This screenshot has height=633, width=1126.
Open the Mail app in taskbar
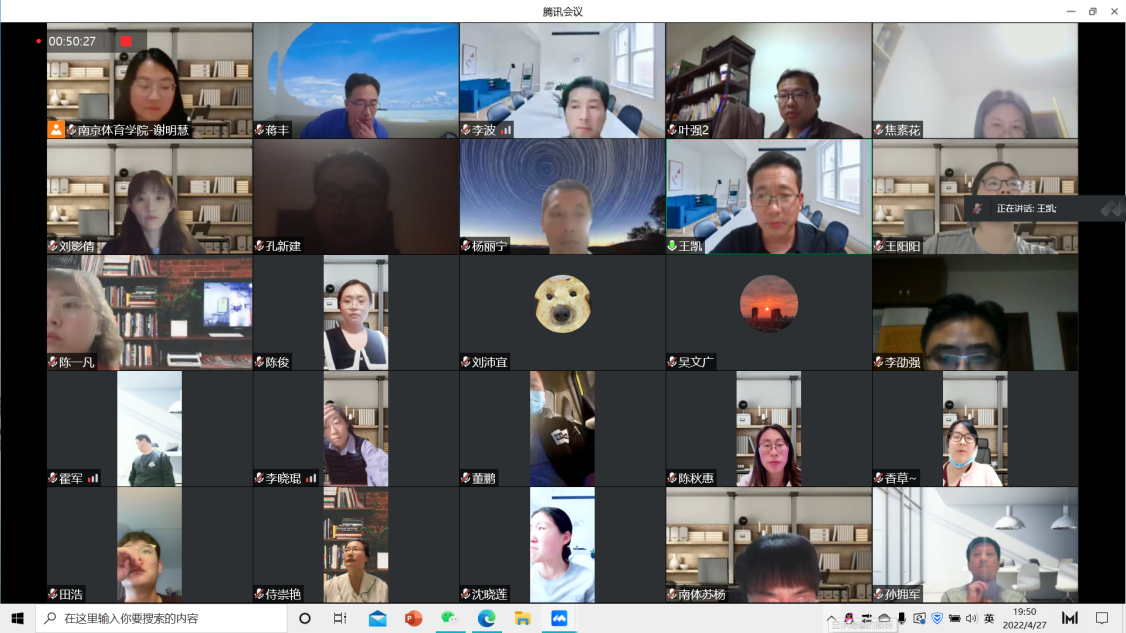click(x=377, y=618)
